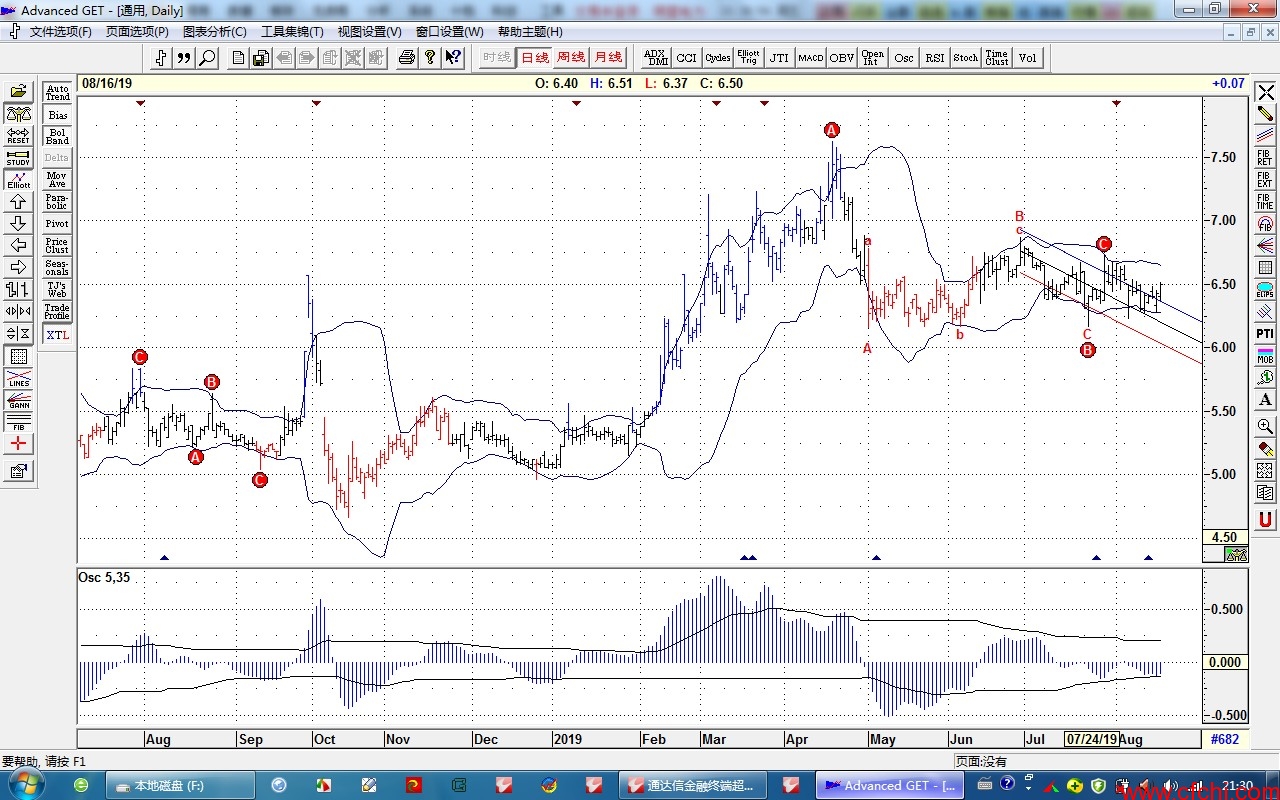Open Advanced GET taskbar button
This screenshot has height=800, width=1280.
[x=890, y=785]
